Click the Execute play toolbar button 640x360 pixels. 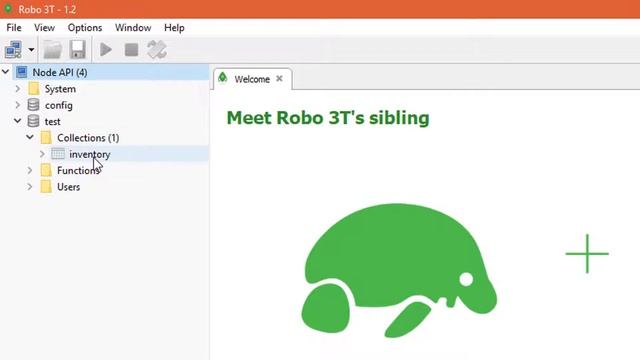tap(106, 50)
